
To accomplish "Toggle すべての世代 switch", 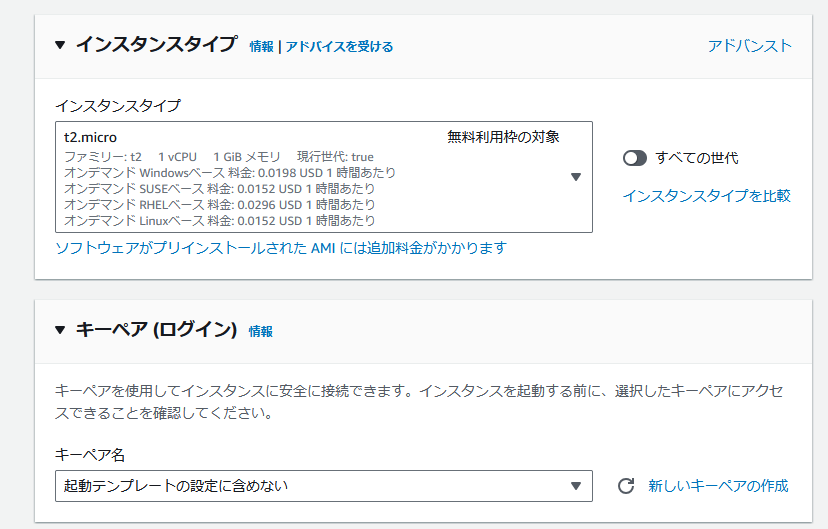I will (x=635, y=158).
